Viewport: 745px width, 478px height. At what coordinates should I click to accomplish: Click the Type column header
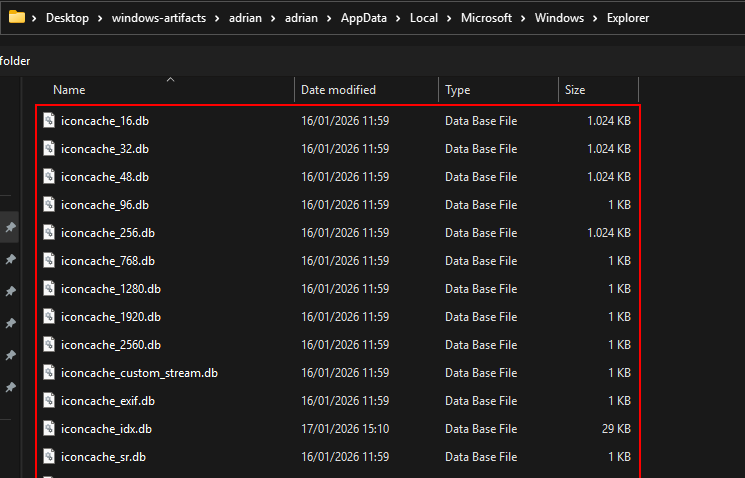[x=457, y=90]
